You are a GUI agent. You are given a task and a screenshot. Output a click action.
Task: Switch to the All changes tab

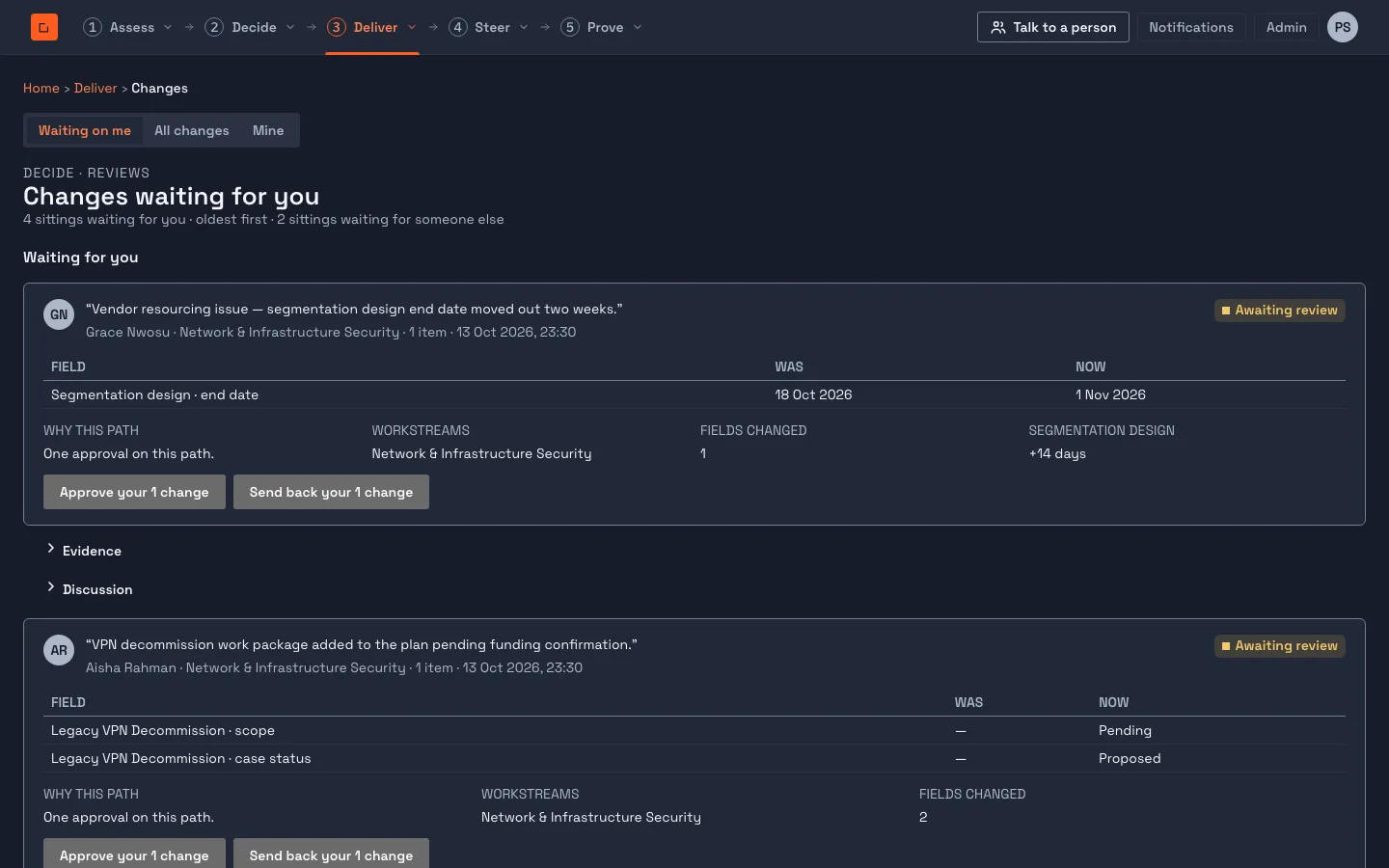(192, 130)
